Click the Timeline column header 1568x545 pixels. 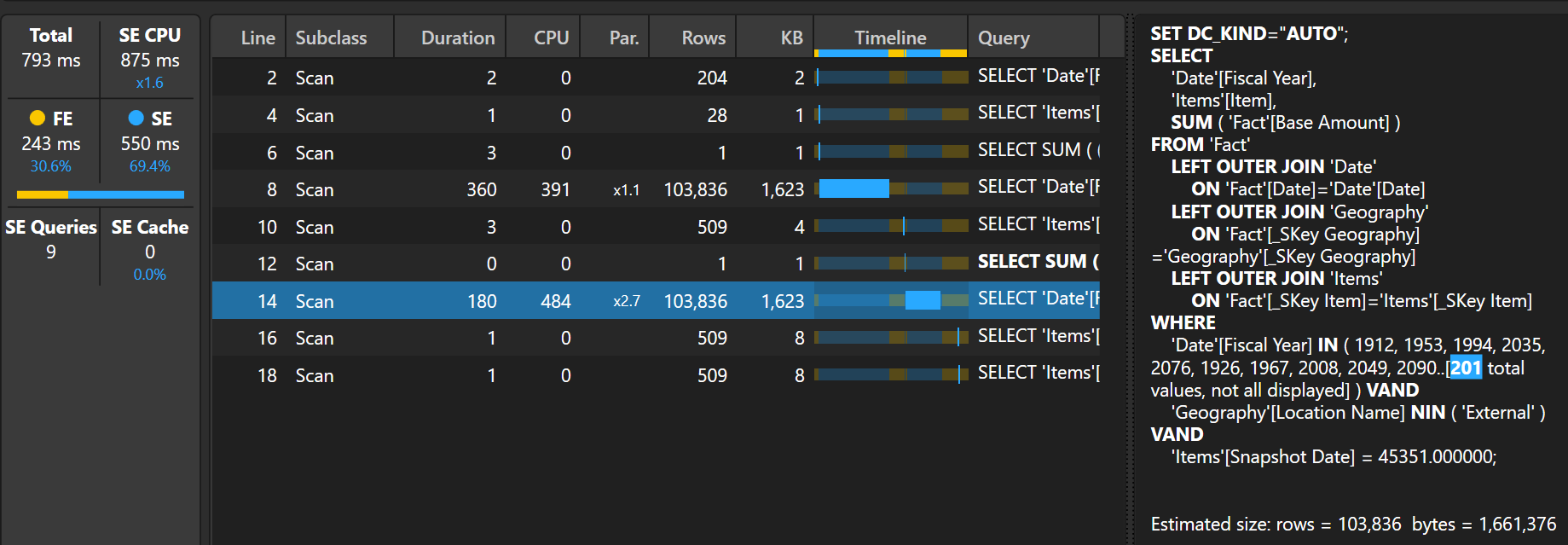click(890, 38)
